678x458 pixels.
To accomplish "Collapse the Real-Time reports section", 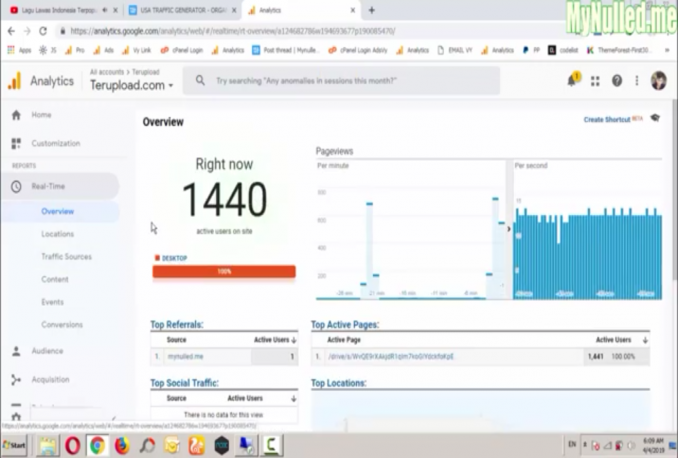I will click(x=48, y=186).
